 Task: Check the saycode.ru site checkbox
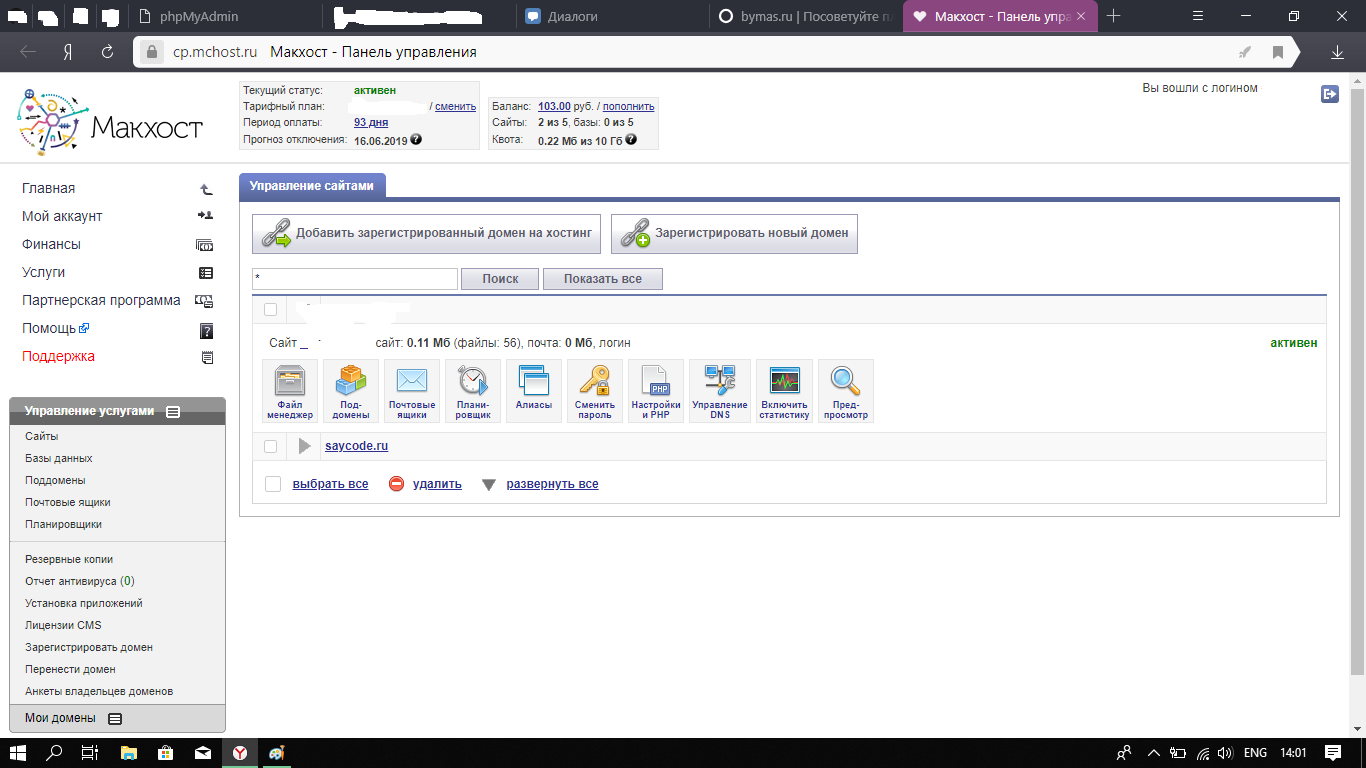270,446
